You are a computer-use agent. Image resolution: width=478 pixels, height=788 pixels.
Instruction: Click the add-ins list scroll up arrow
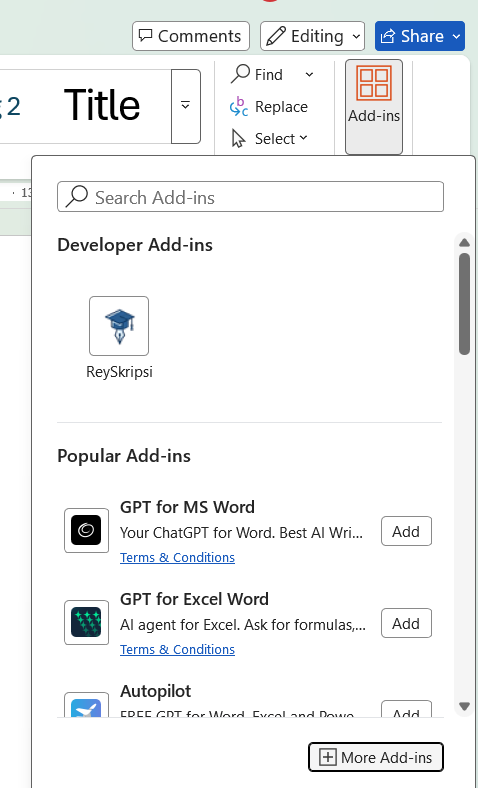click(464, 243)
